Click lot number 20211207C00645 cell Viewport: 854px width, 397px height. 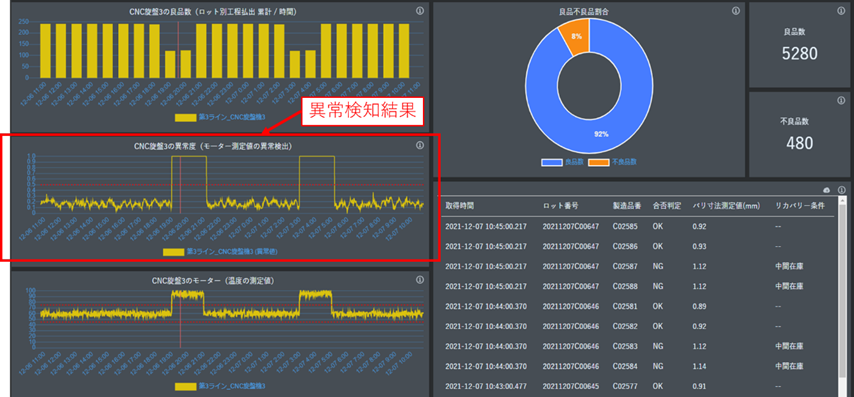[x=571, y=386]
